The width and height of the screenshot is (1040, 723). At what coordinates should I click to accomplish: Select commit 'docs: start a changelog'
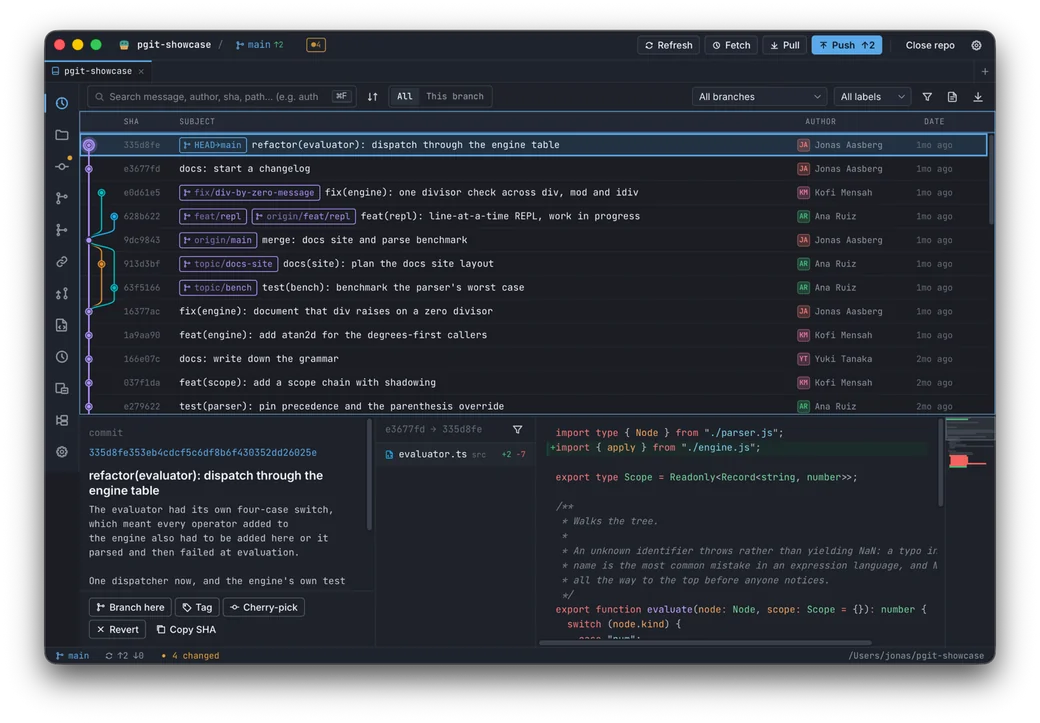[x=534, y=168]
